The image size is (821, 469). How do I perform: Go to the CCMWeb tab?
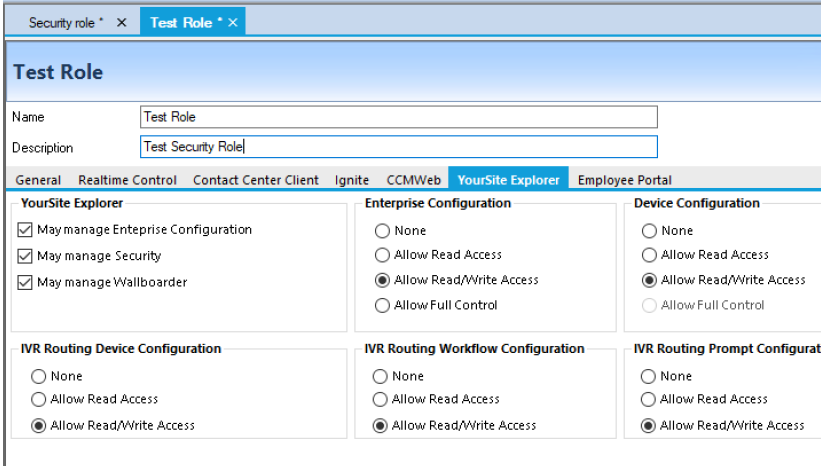414,180
